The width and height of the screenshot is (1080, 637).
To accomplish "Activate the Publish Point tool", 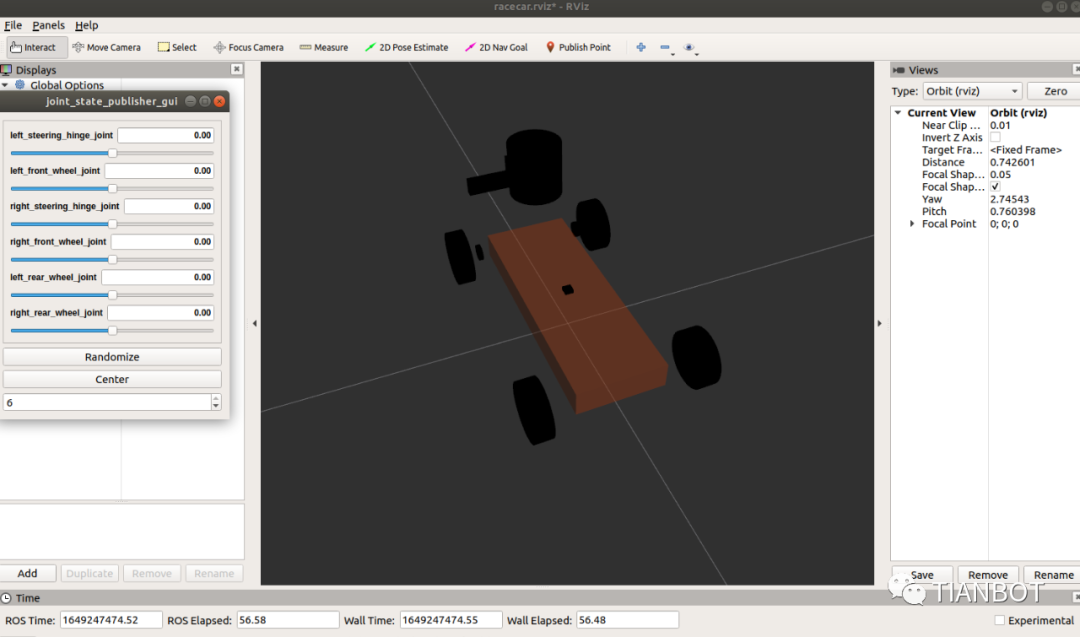I will (x=578, y=48).
